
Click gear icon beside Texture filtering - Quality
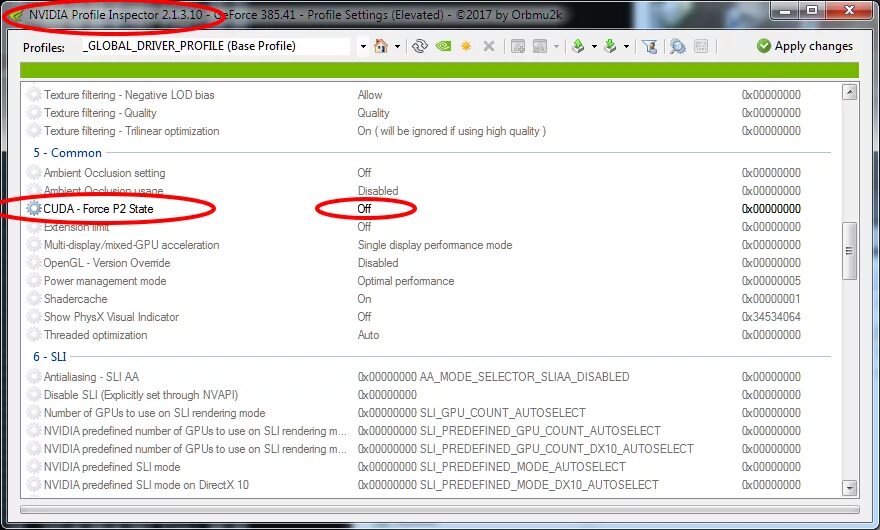(34, 113)
